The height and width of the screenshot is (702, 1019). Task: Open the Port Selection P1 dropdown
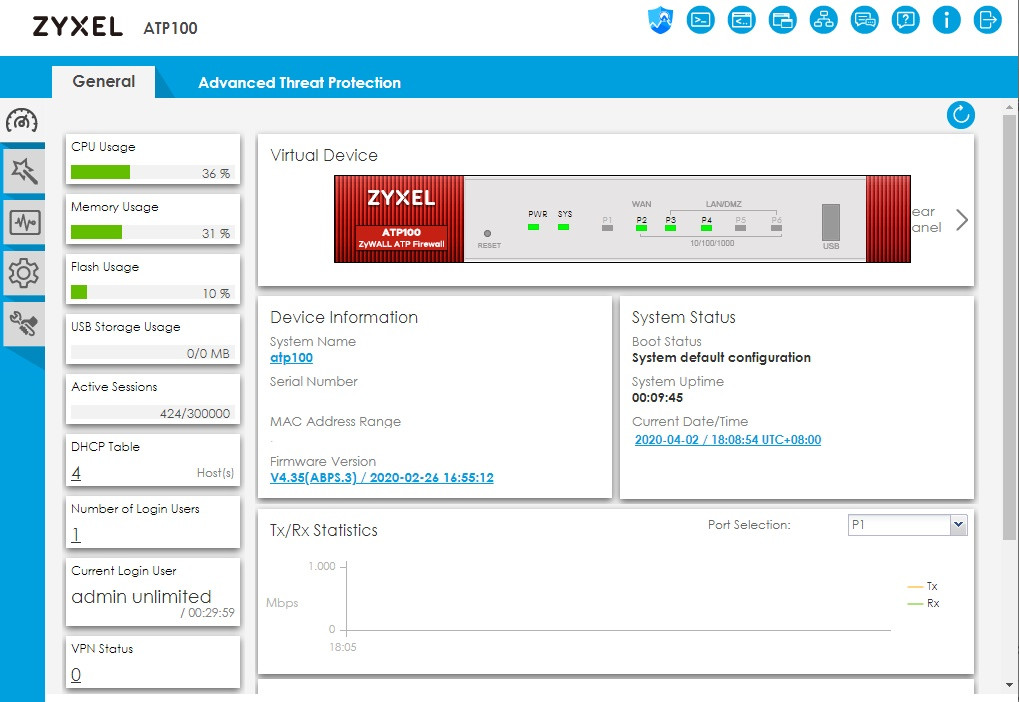coord(907,525)
